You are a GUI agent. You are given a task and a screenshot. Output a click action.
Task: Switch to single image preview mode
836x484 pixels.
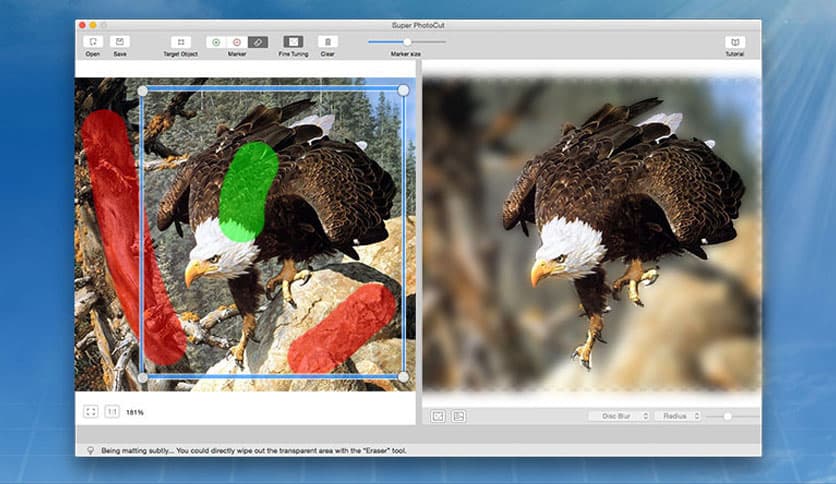pyautogui.click(x=438, y=416)
